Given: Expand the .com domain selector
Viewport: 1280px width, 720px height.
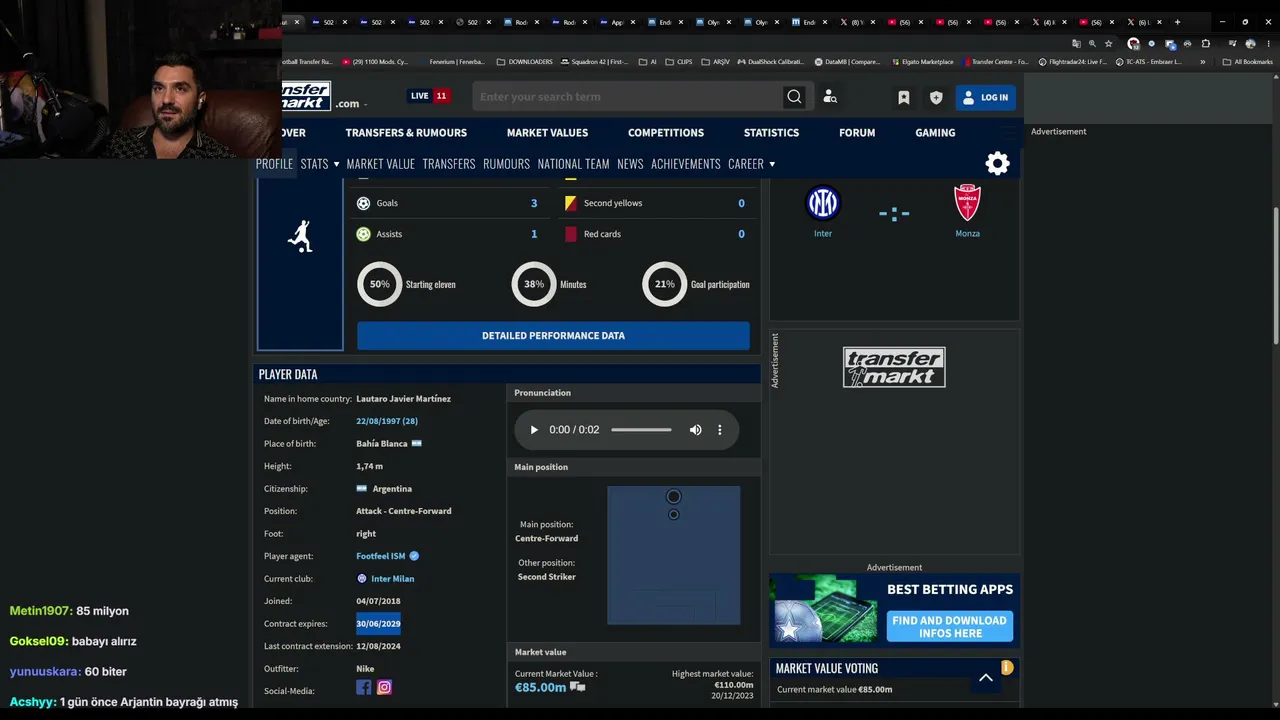Looking at the screenshot, I should click(350, 104).
